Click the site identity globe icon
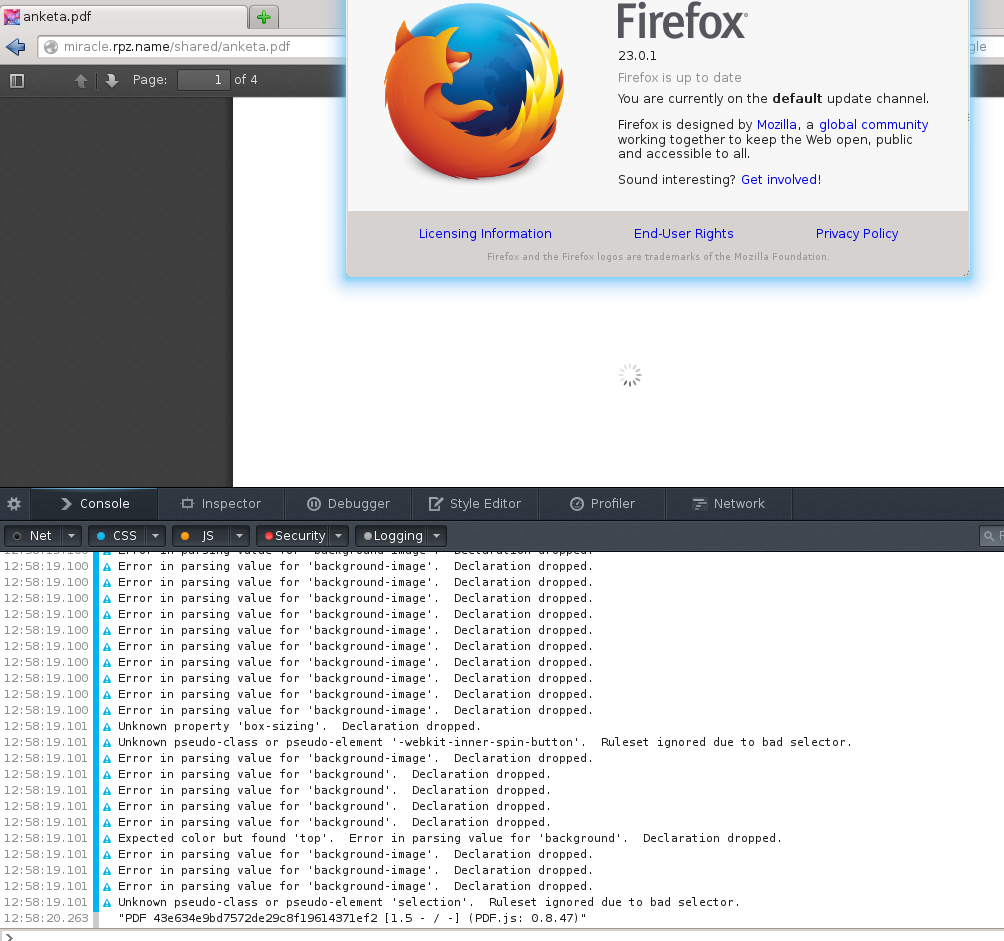Viewport: 1004px width, 941px height. [51, 47]
